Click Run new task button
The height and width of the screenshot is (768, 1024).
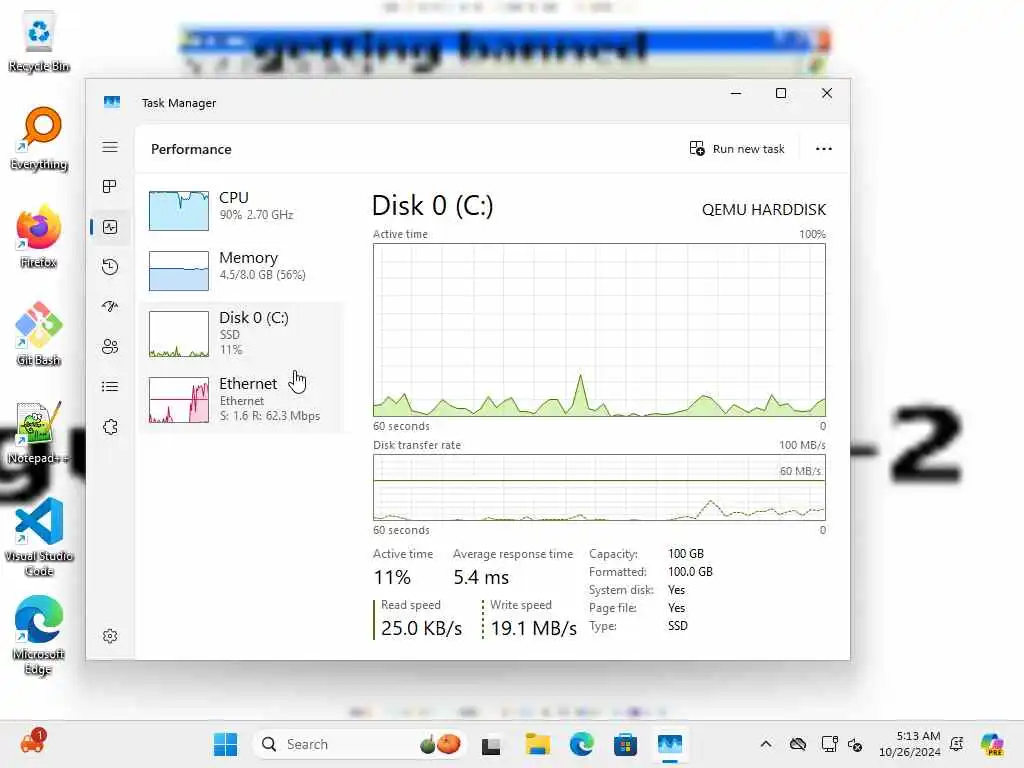[x=737, y=149]
